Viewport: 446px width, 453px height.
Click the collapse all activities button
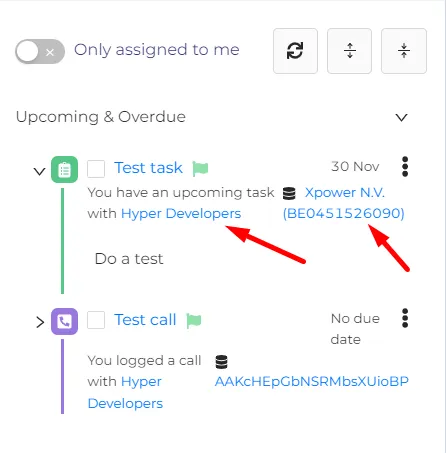(404, 51)
